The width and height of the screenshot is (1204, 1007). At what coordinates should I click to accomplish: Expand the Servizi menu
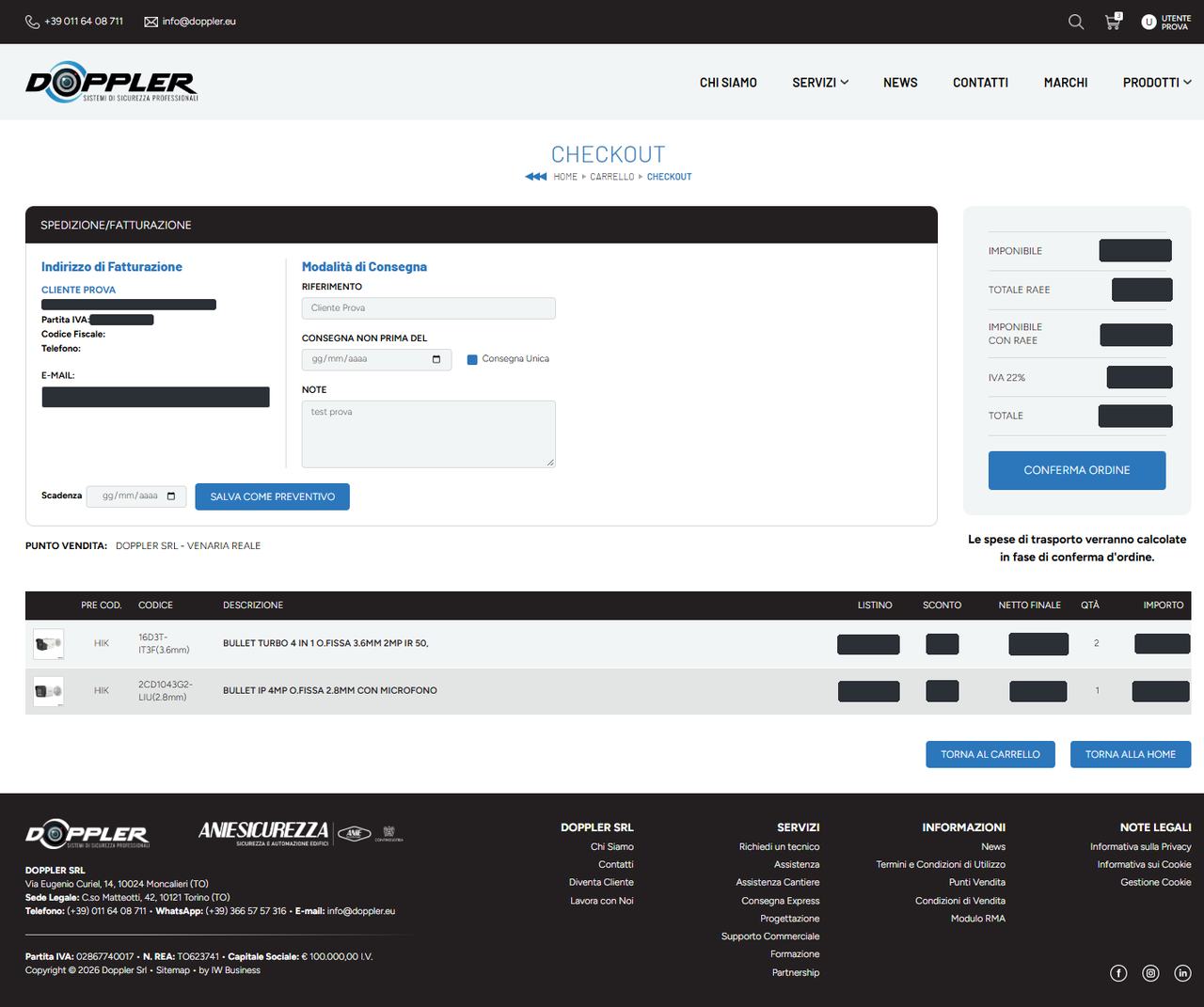pyautogui.click(x=820, y=83)
